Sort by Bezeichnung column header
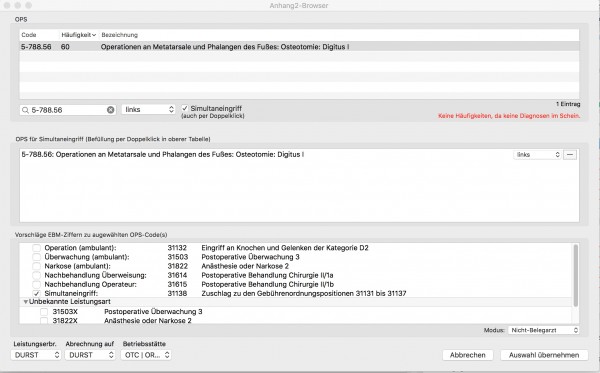This screenshot has height=373, width=600. point(119,35)
